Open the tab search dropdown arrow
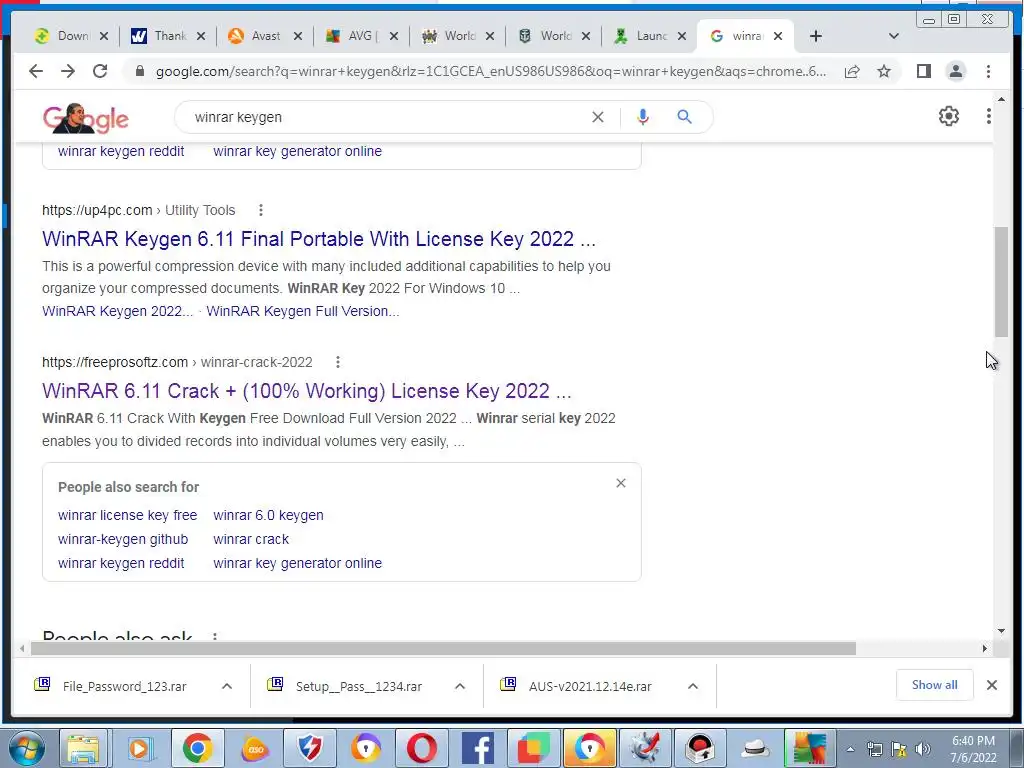Image resolution: width=1024 pixels, height=768 pixels. coord(893,37)
